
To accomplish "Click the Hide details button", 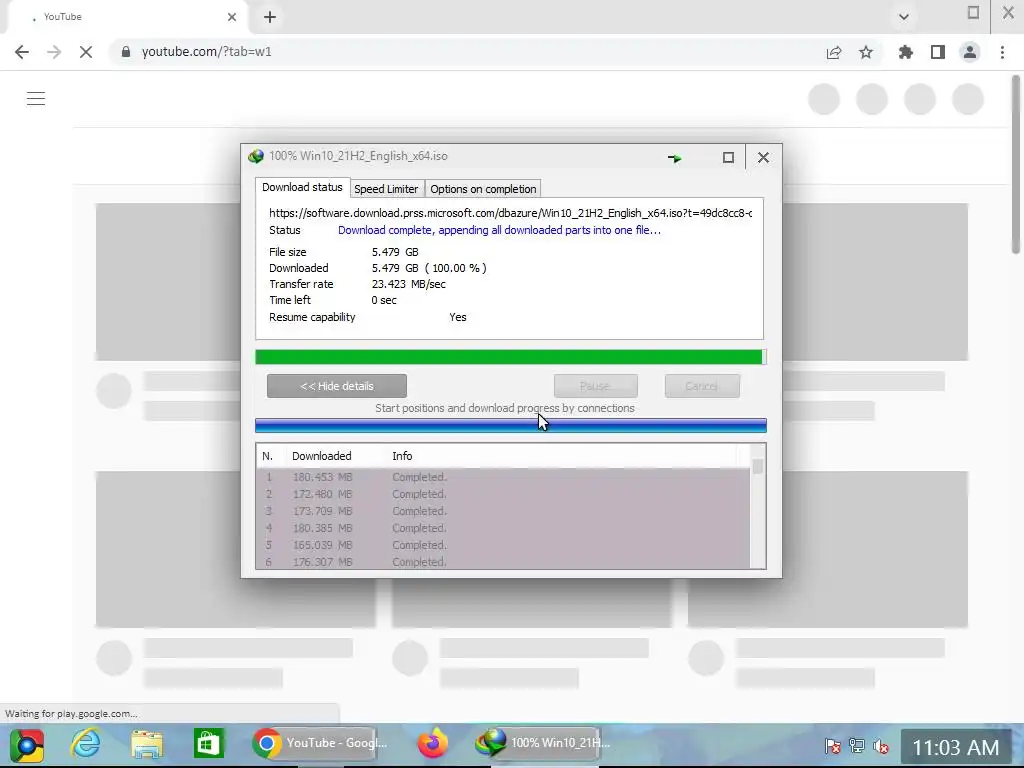I will tap(336, 386).
